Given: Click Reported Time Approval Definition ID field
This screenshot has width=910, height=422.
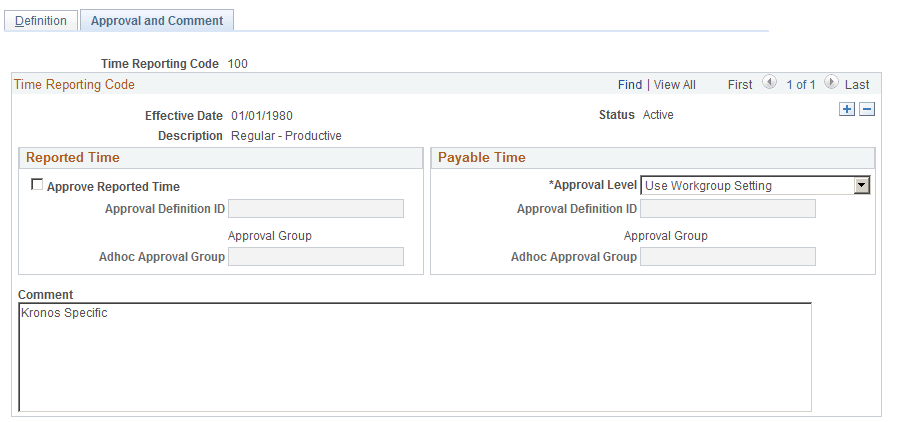Looking at the screenshot, I should (x=316, y=209).
